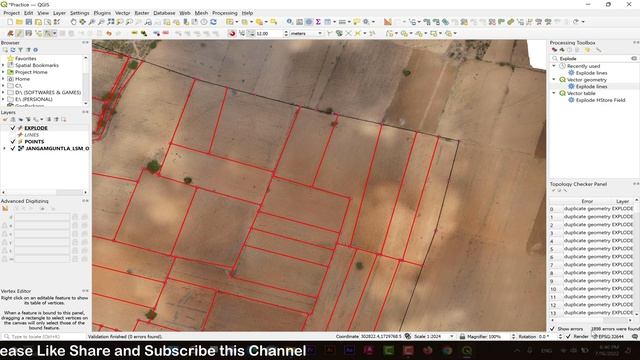Open the Plugins menu

[x=102, y=13]
